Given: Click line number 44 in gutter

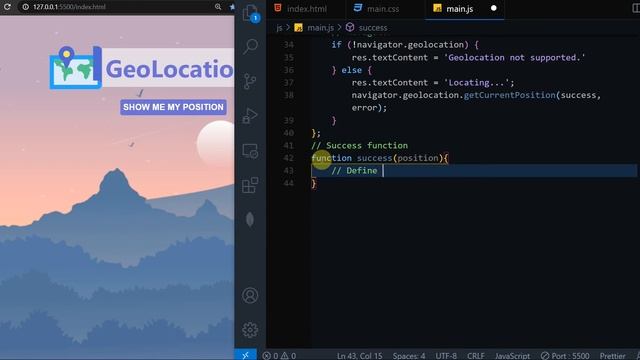Looking at the screenshot, I should pyautogui.click(x=288, y=183).
